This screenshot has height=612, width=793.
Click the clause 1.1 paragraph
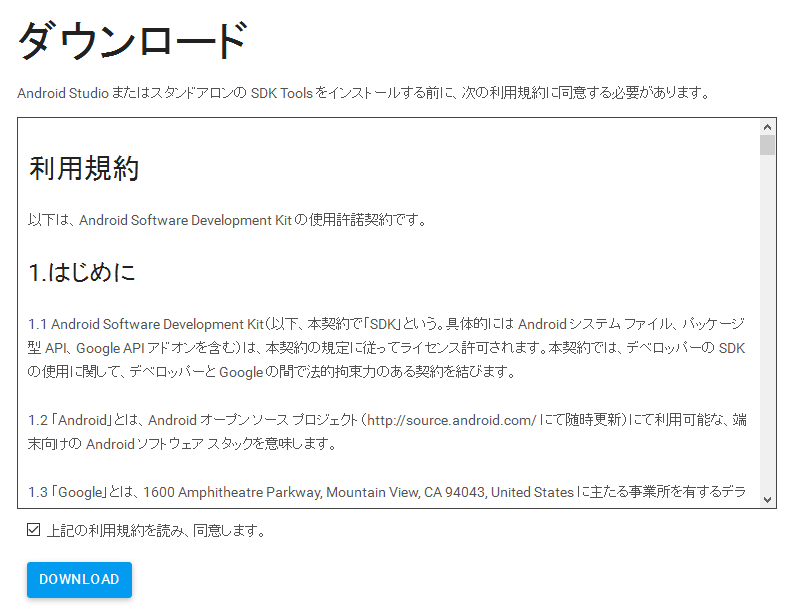point(387,348)
